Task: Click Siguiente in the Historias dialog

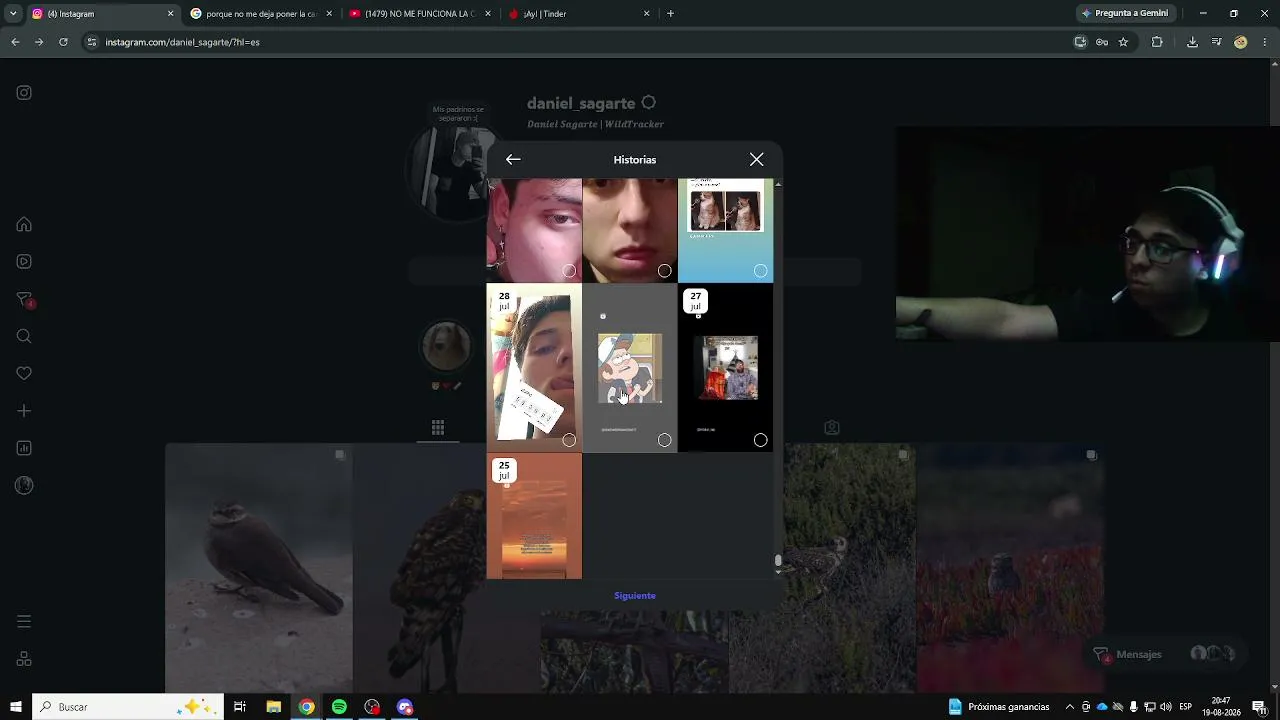Action: point(635,596)
